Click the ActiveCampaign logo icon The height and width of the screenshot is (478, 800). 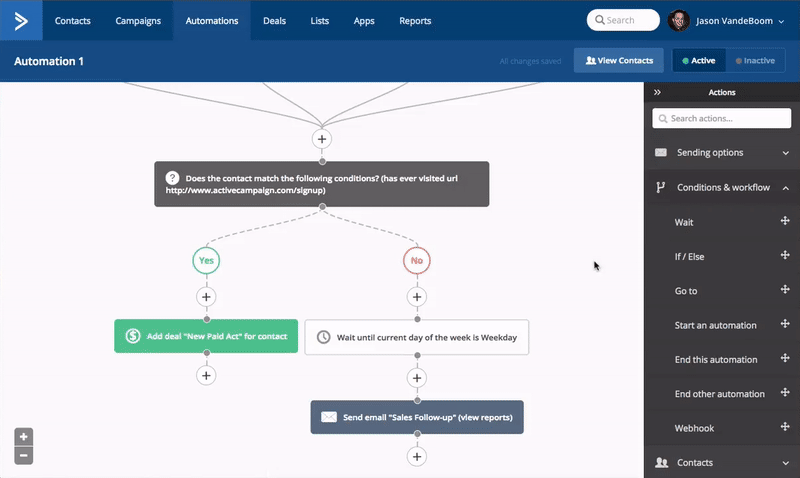(x=21, y=20)
